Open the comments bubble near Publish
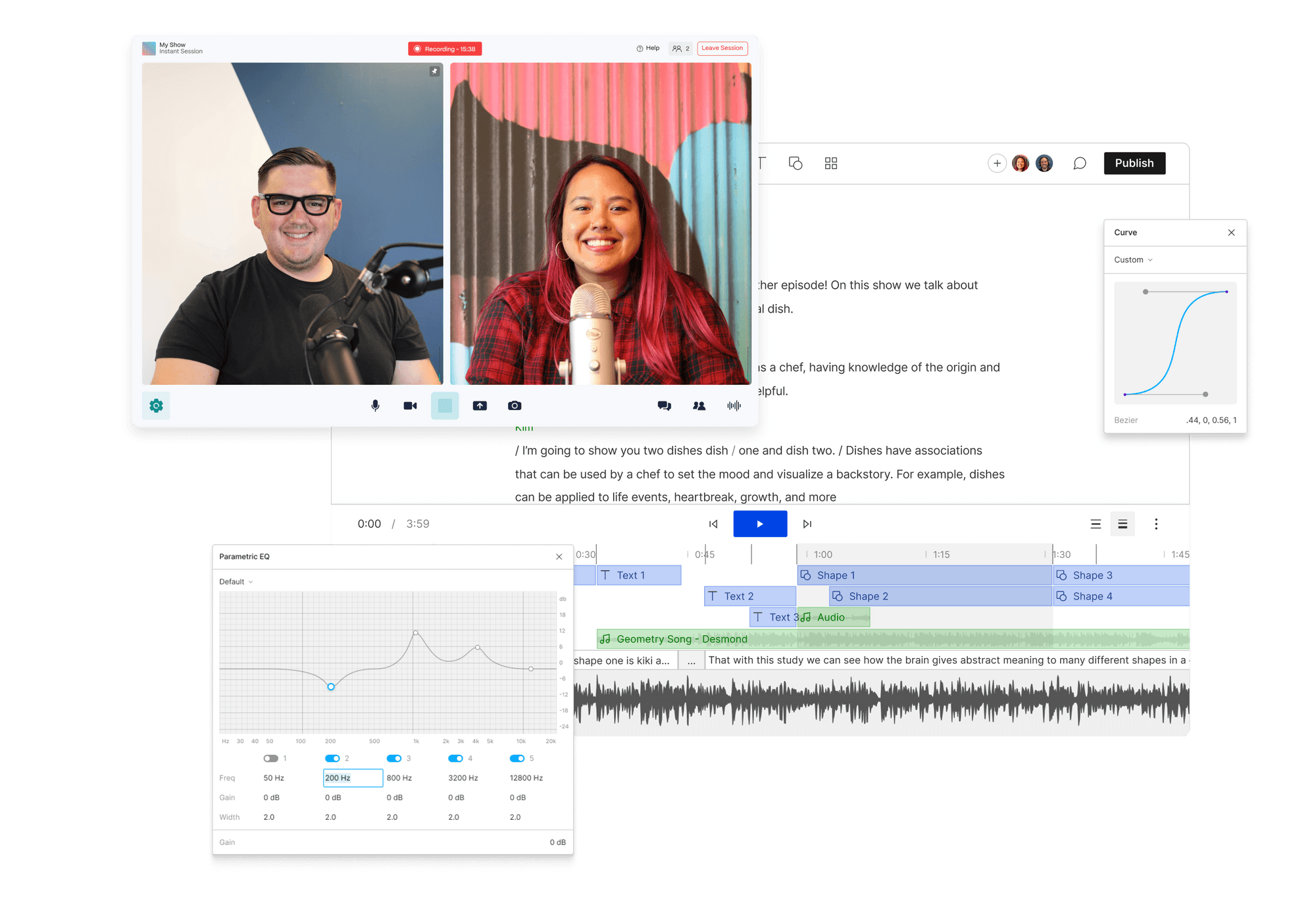1316x914 pixels. [x=1080, y=163]
